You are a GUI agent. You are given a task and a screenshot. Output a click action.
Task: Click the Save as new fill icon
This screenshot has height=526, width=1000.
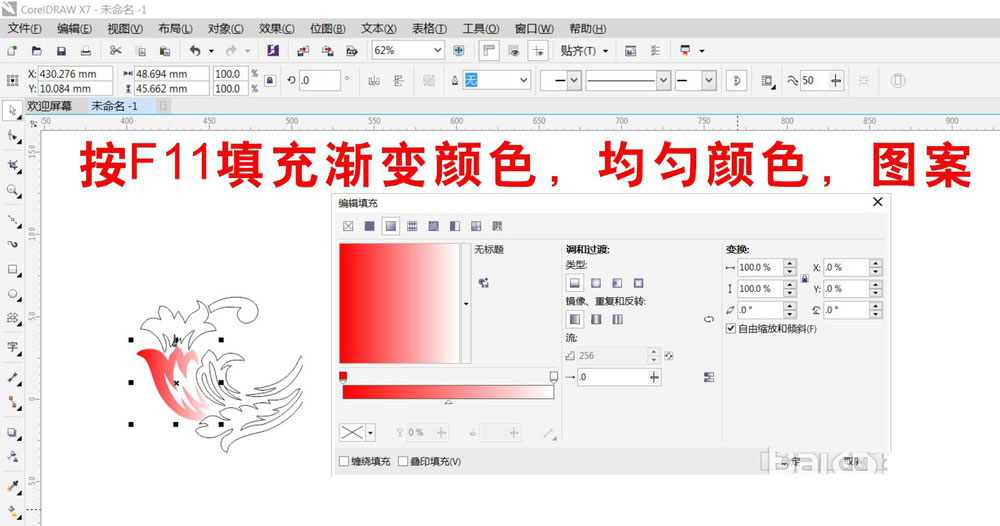click(x=484, y=282)
